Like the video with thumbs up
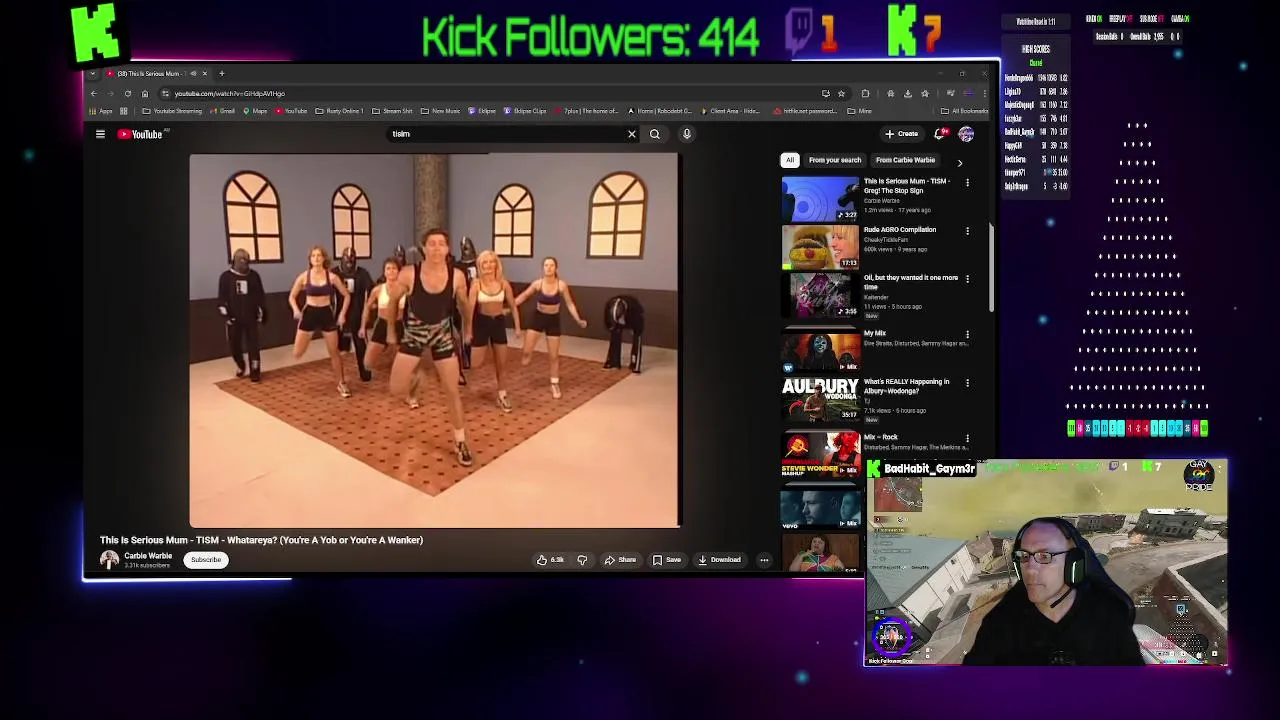The height and width of the screenshot is (720, 1280). click(x=551, y=560)
